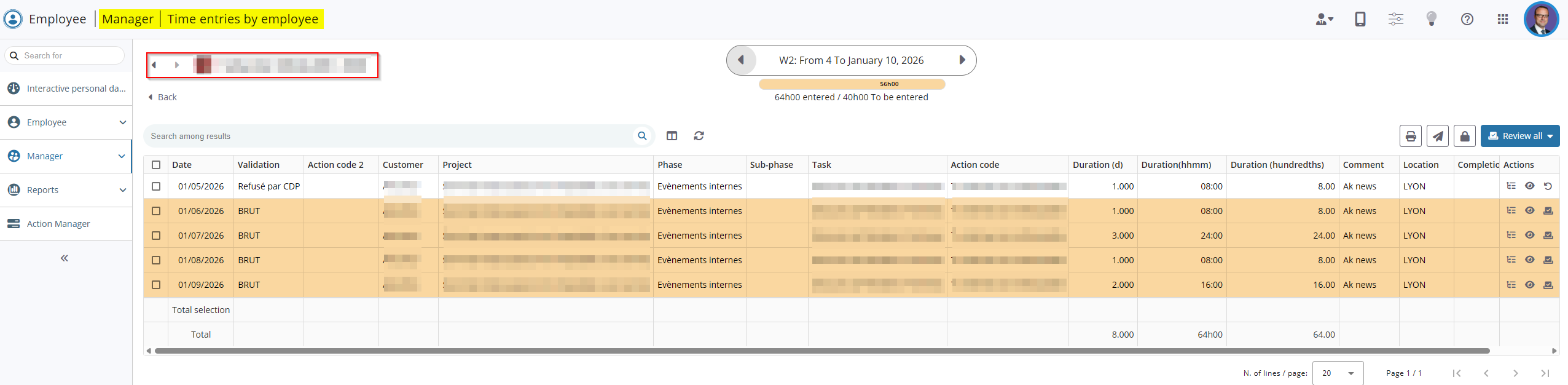Expand the Reports sidebar menu
Viewport: 1568px width, 385px height.
(66, 190)
